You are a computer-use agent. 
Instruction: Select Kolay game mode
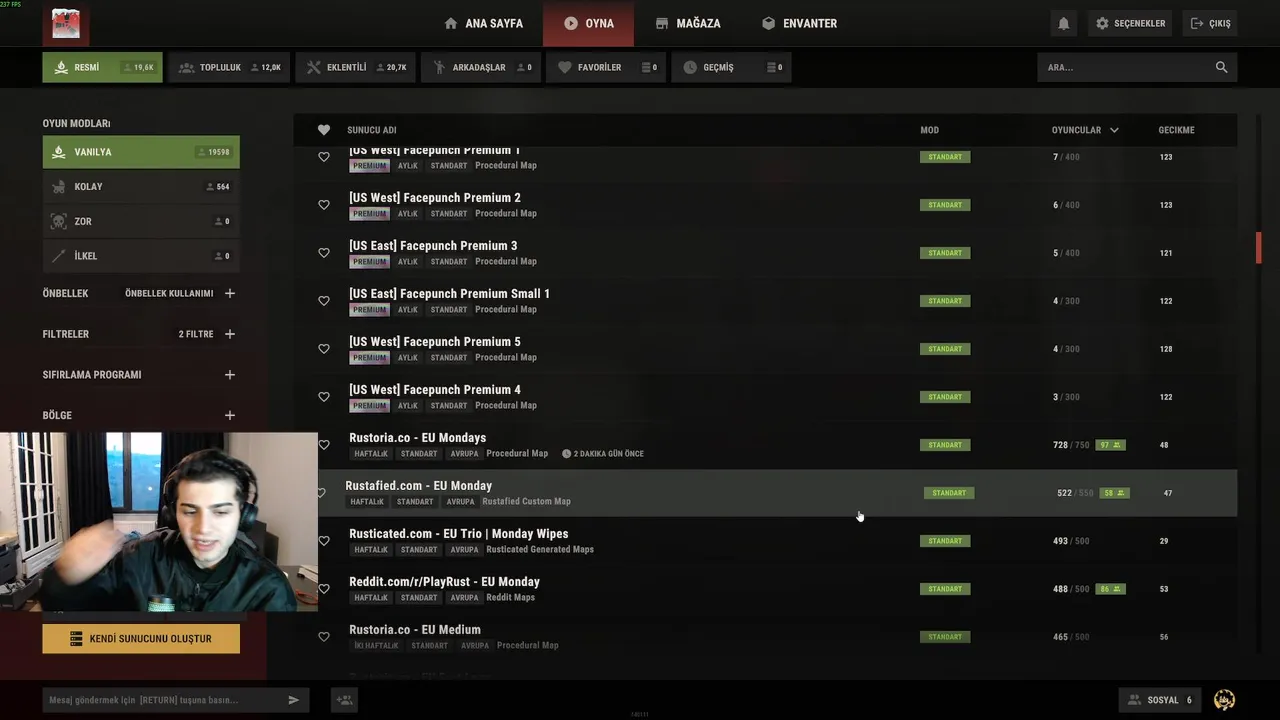click(x=141, y=187)
